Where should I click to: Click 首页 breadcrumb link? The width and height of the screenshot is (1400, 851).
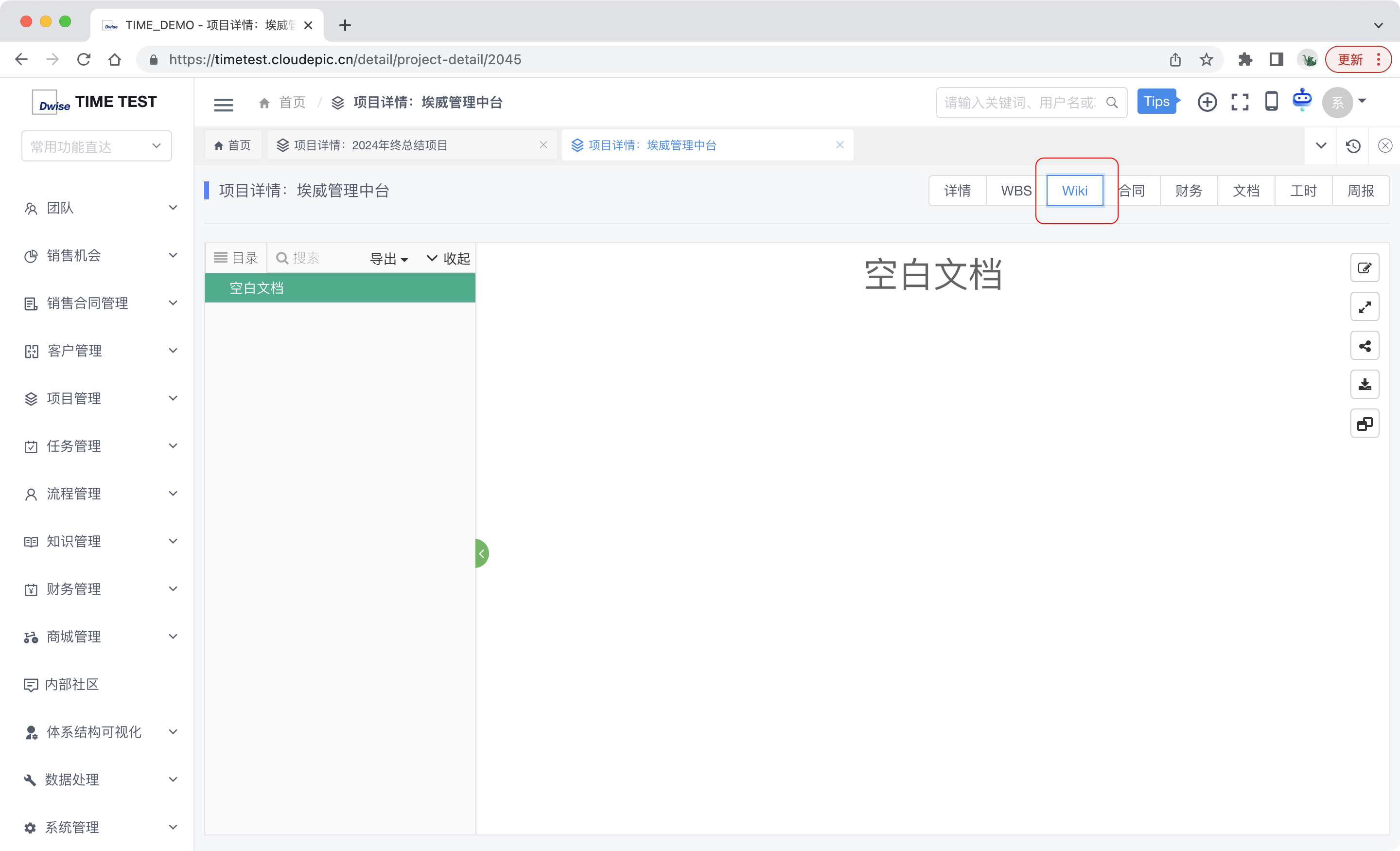[292, 102]
